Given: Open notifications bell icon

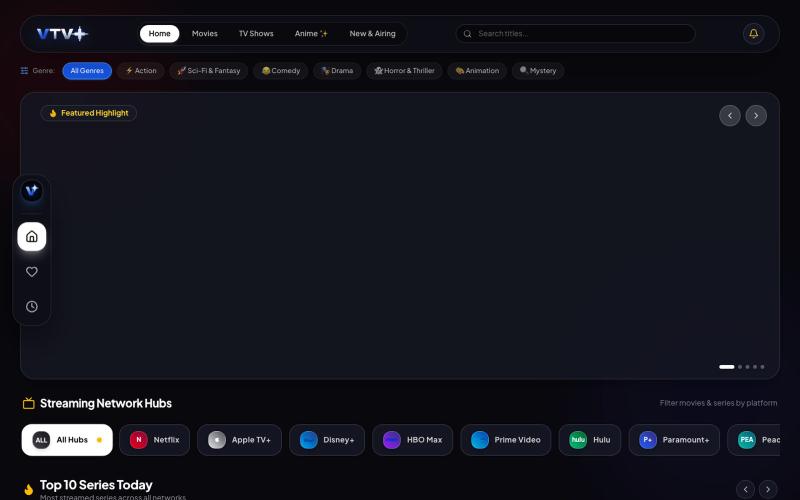Looking at the screenshot, I should tap(753, 34).
